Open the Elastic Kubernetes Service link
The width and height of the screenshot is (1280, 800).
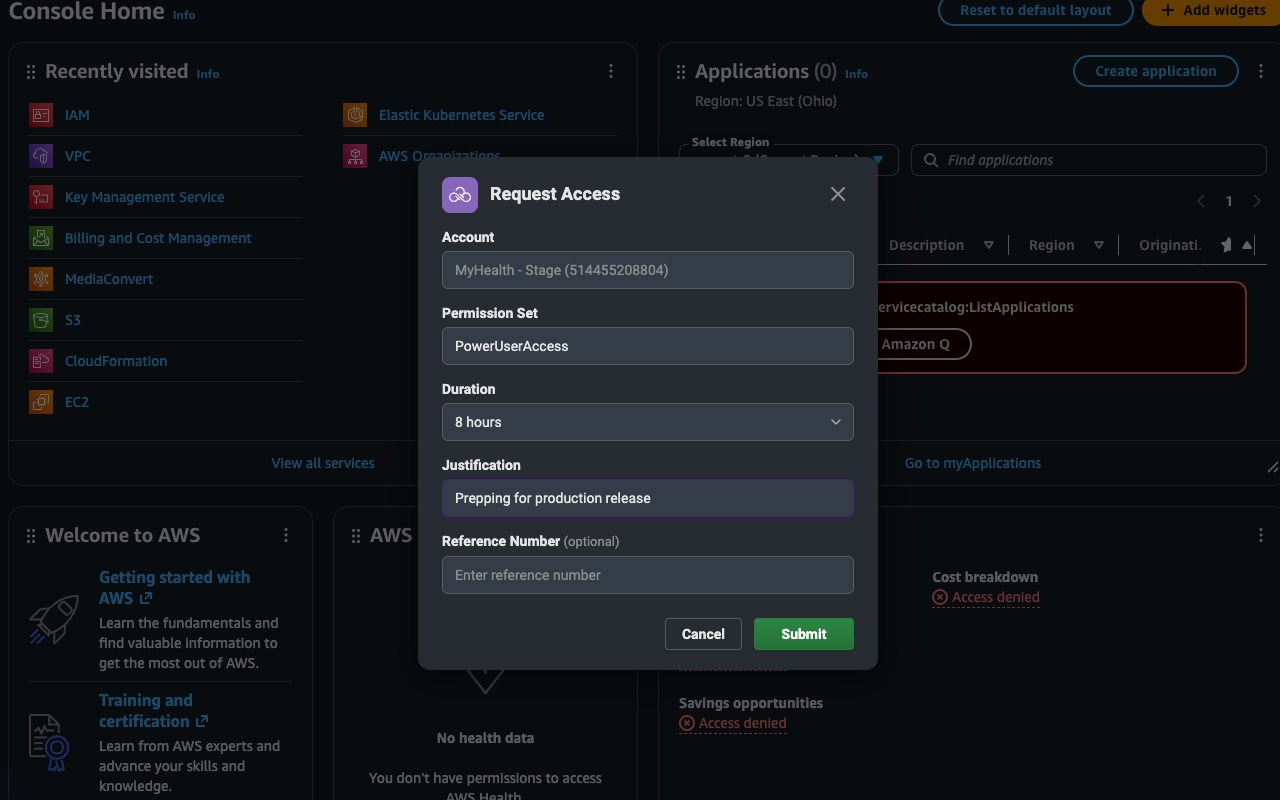click(462, 115)
